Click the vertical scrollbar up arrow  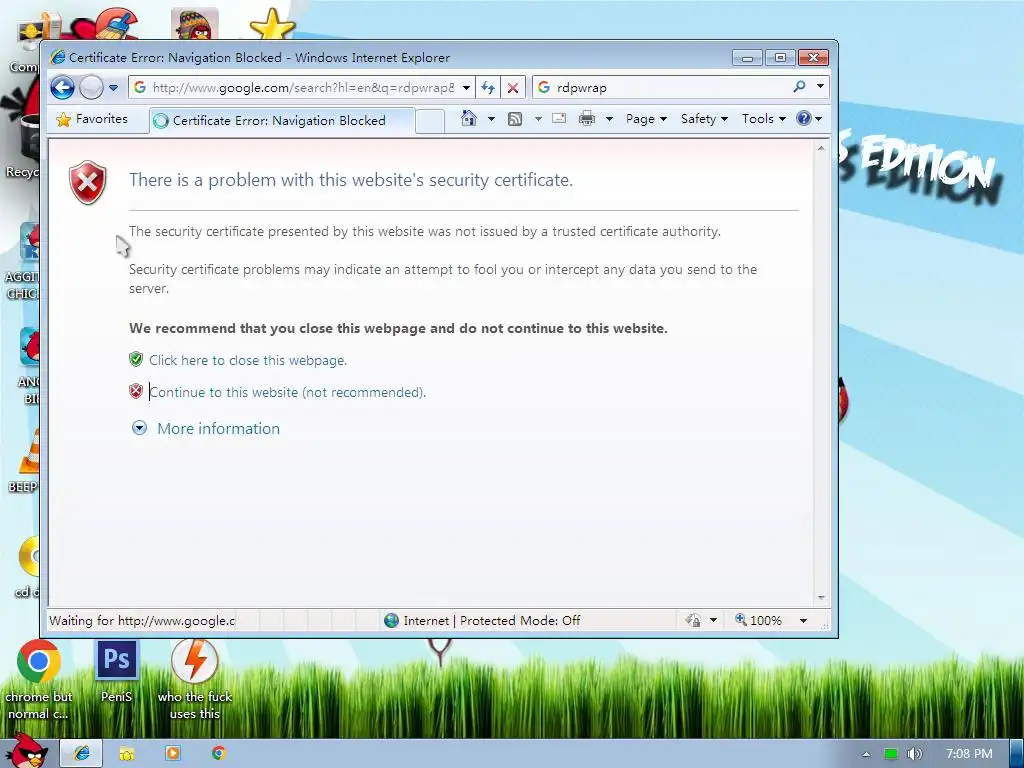[821, 149]
